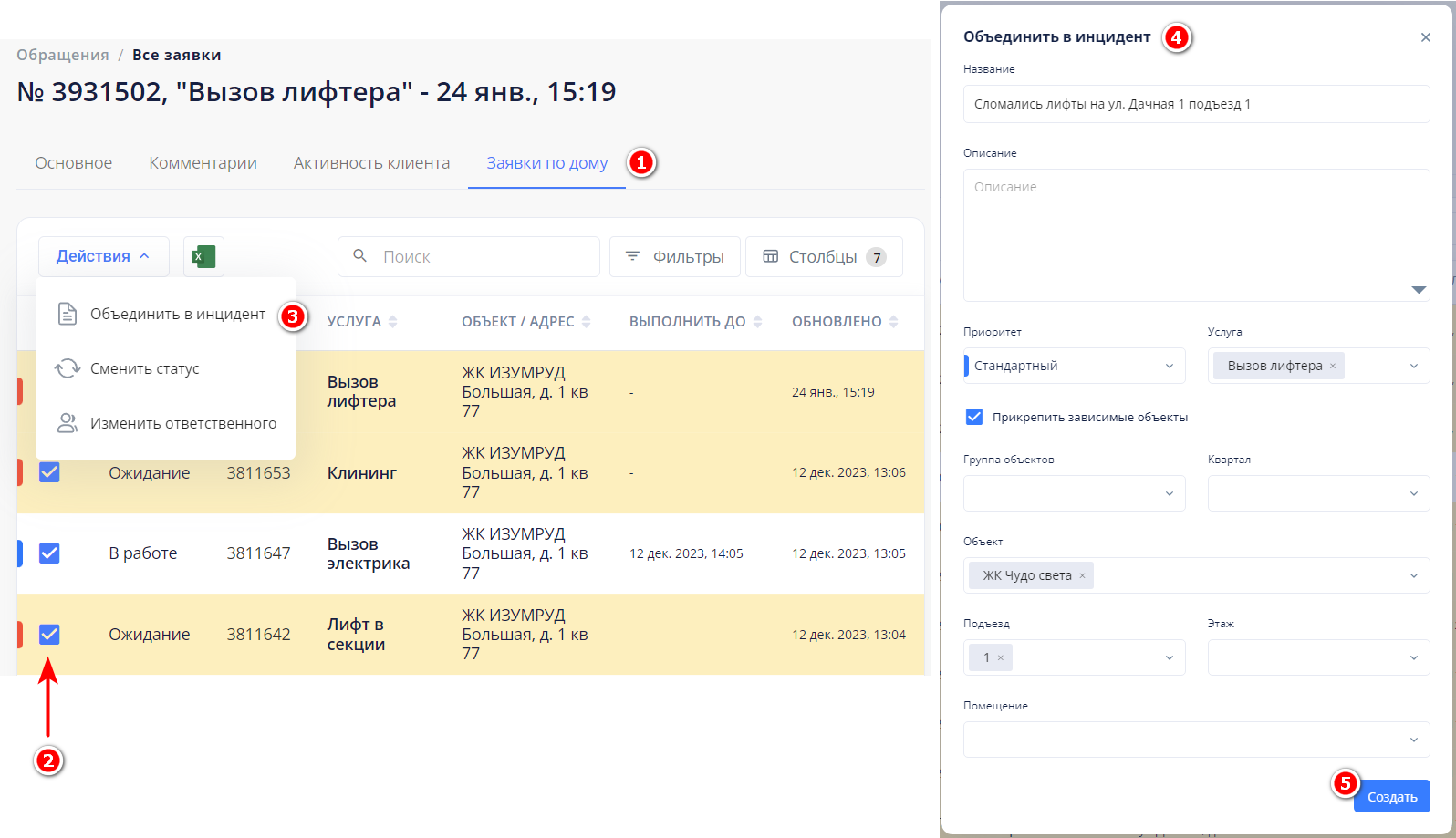Toggle Прикрепить зависимые объекты checkbox
This screenshot has width=1456, height=838.
pyautogui.click(x=974, y=417)
